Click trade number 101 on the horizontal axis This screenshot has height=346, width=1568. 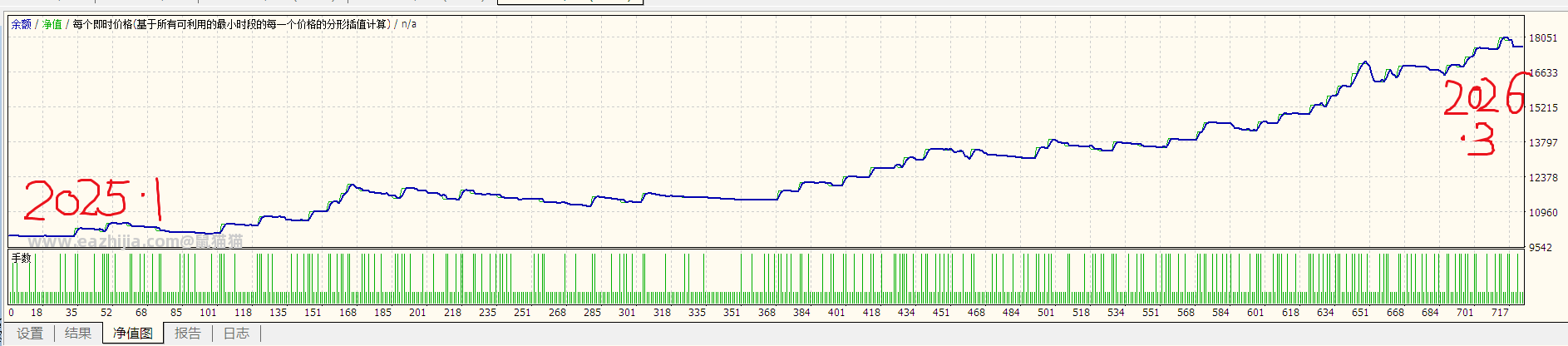pyautogui.click(x=208, y=313)
